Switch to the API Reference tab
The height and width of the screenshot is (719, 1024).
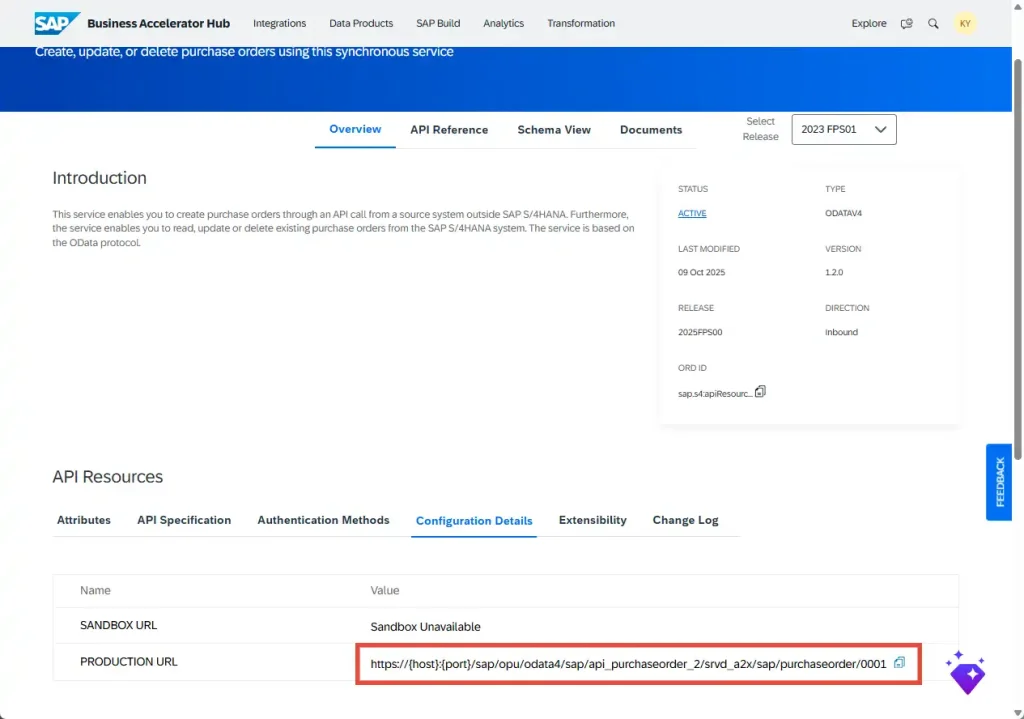[449, 130]
